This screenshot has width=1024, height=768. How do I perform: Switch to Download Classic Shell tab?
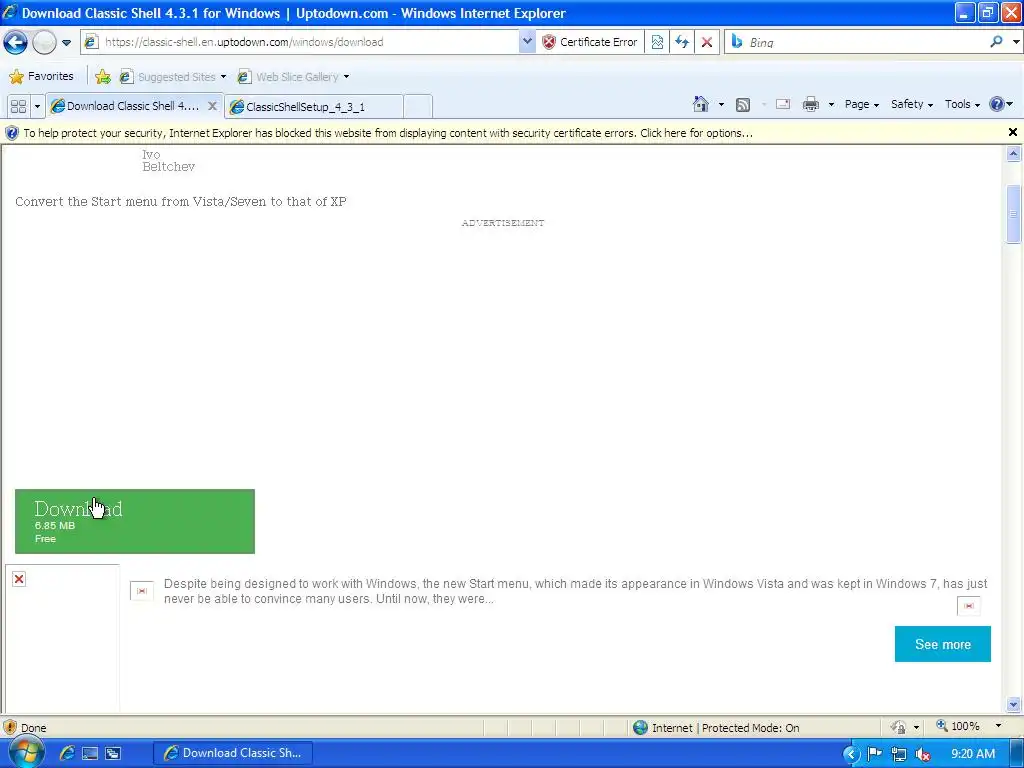127,106
